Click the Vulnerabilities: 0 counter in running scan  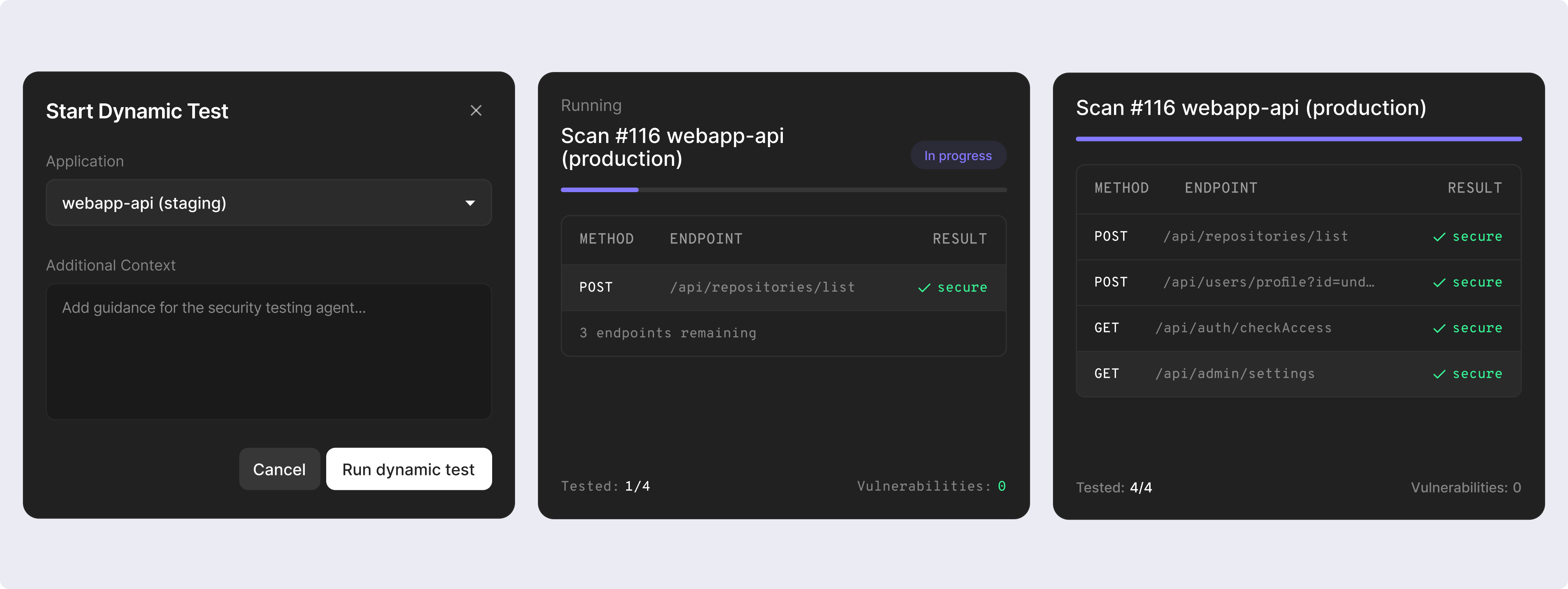[x=931, y=486]
